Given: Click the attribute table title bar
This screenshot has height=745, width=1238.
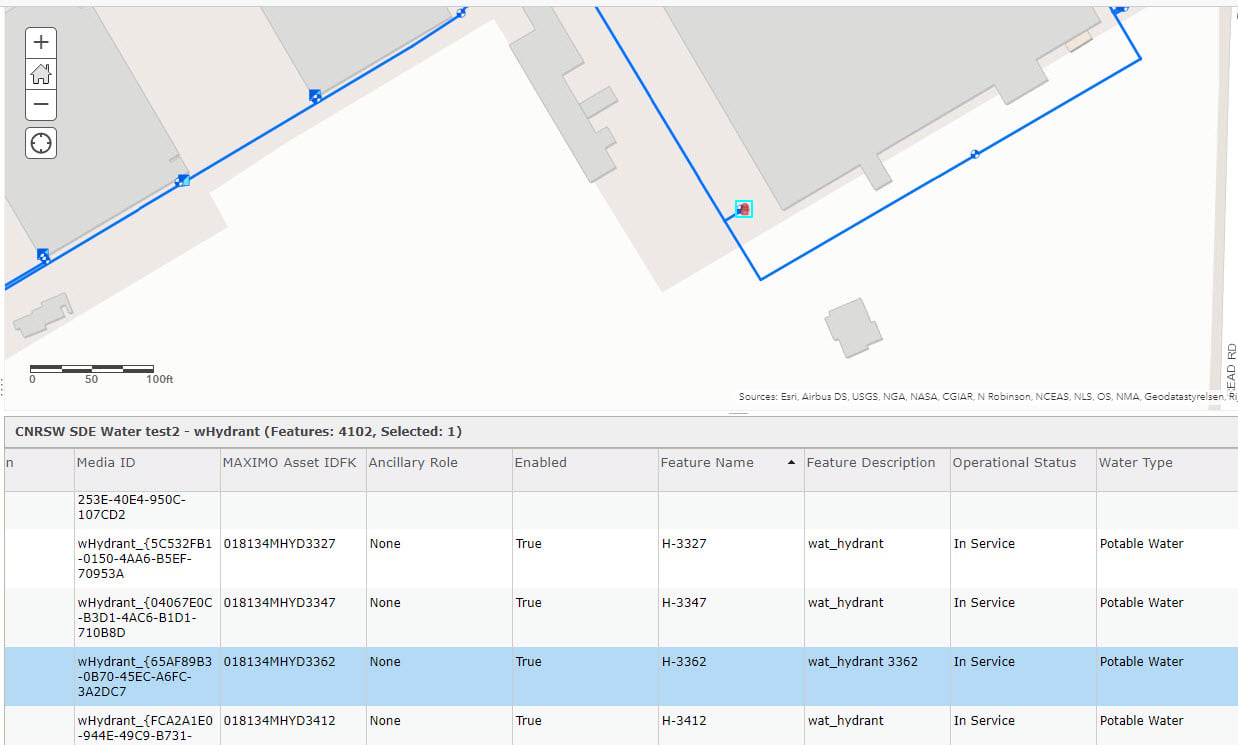Looking at the screenshot, I should pos(621,432).
